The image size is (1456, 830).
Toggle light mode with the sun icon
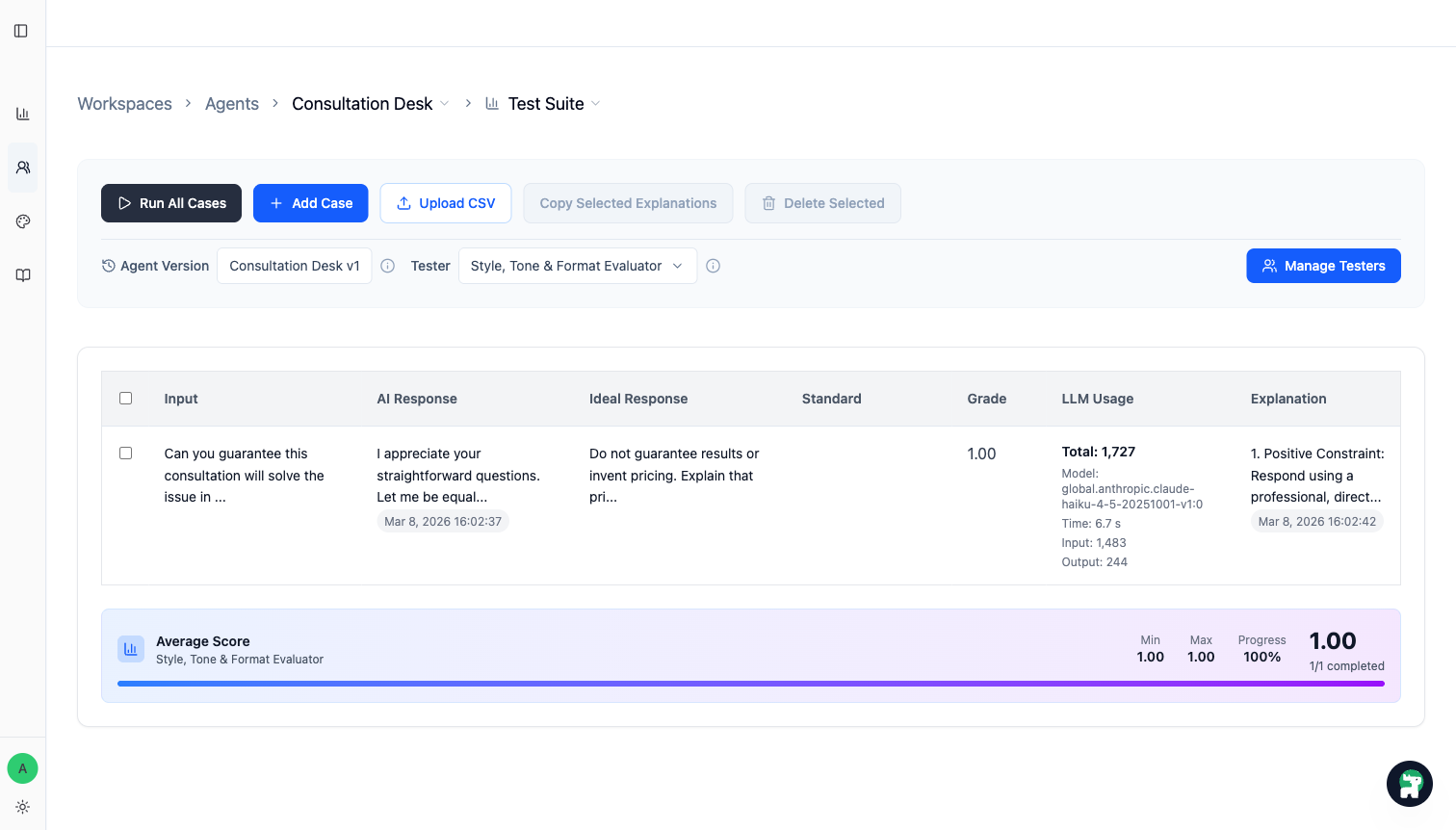[22, 807]
